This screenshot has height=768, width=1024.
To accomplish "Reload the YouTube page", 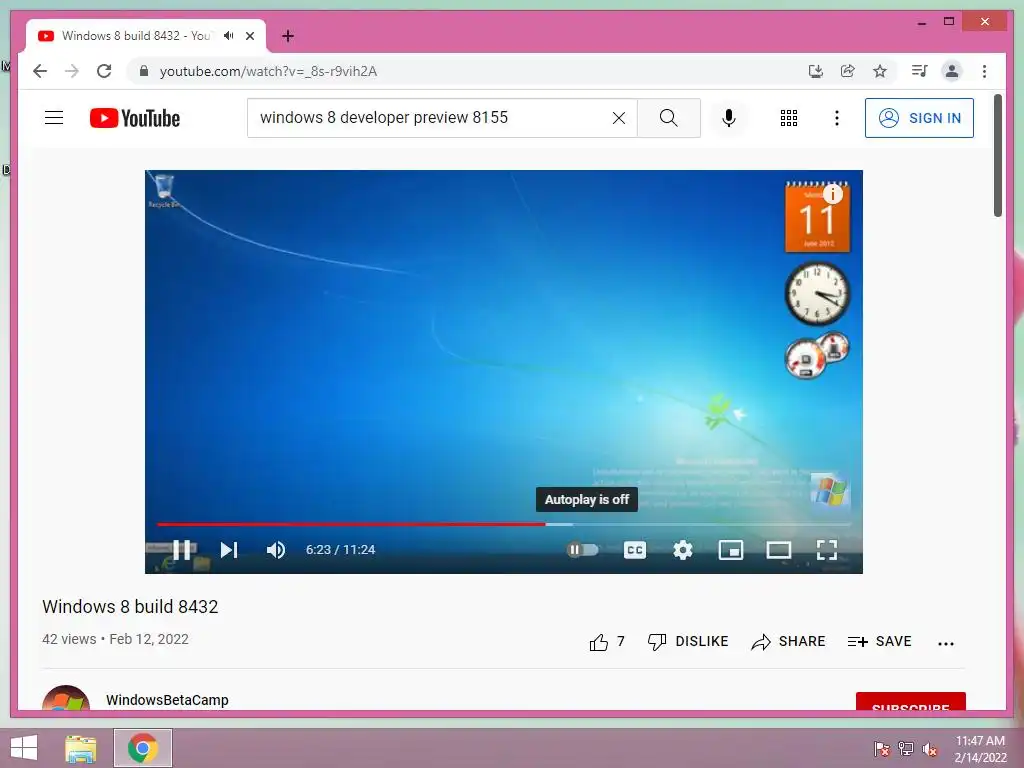I will click(104, 71).
